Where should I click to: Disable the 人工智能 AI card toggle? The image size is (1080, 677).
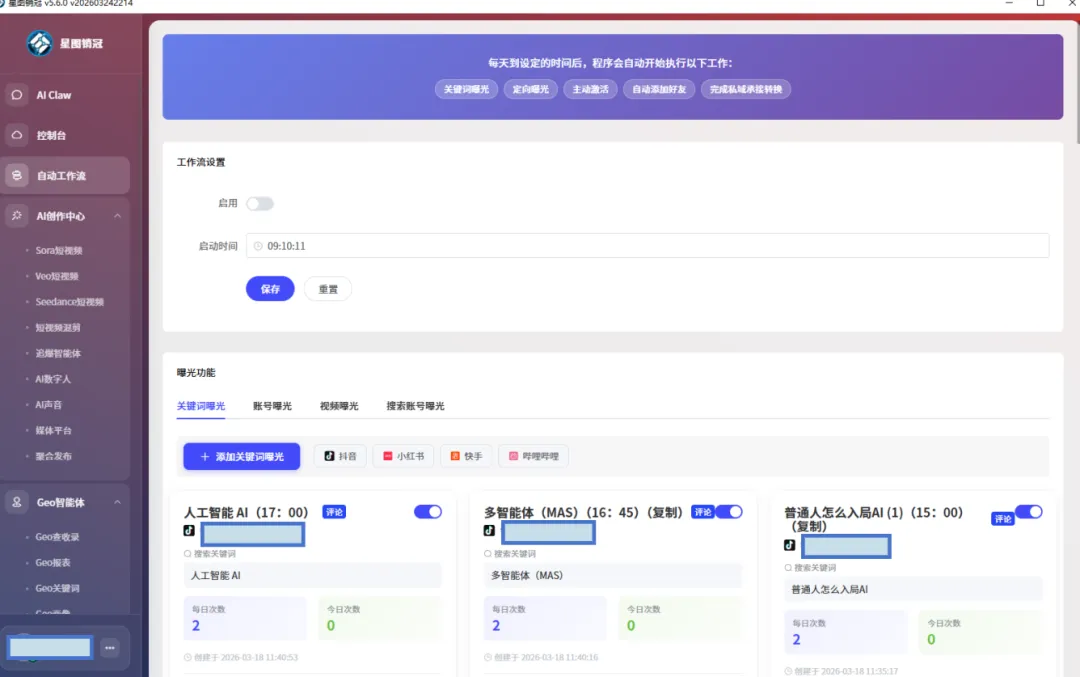coord(427,511)
